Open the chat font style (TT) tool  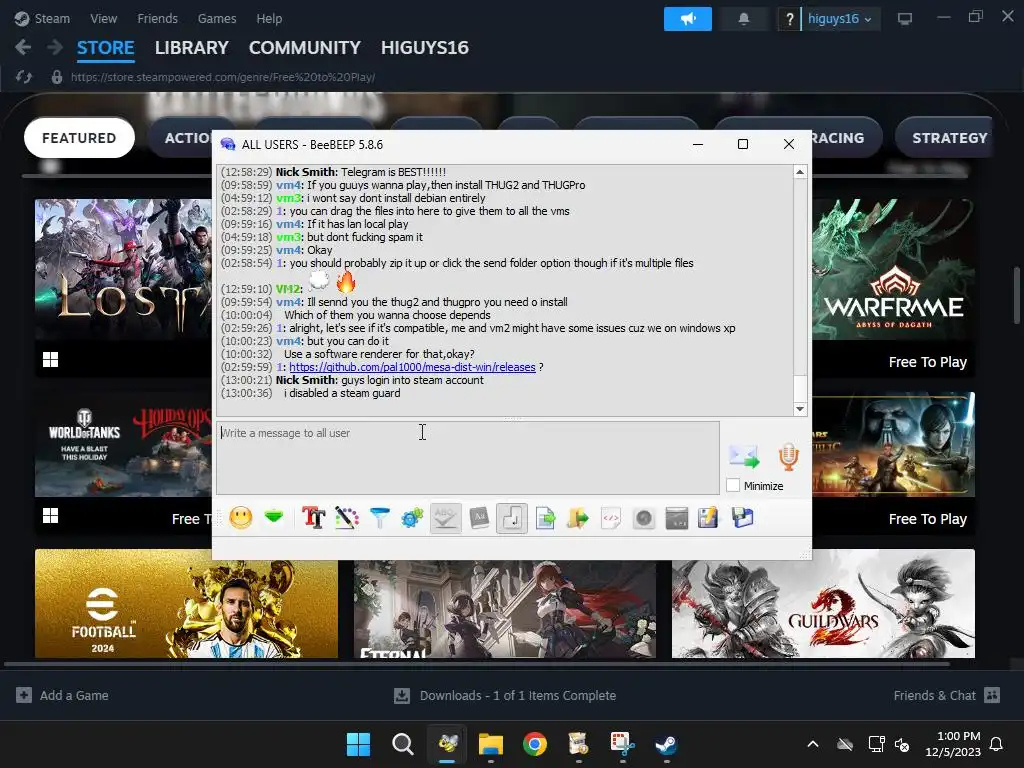click(x=313, y=518)
